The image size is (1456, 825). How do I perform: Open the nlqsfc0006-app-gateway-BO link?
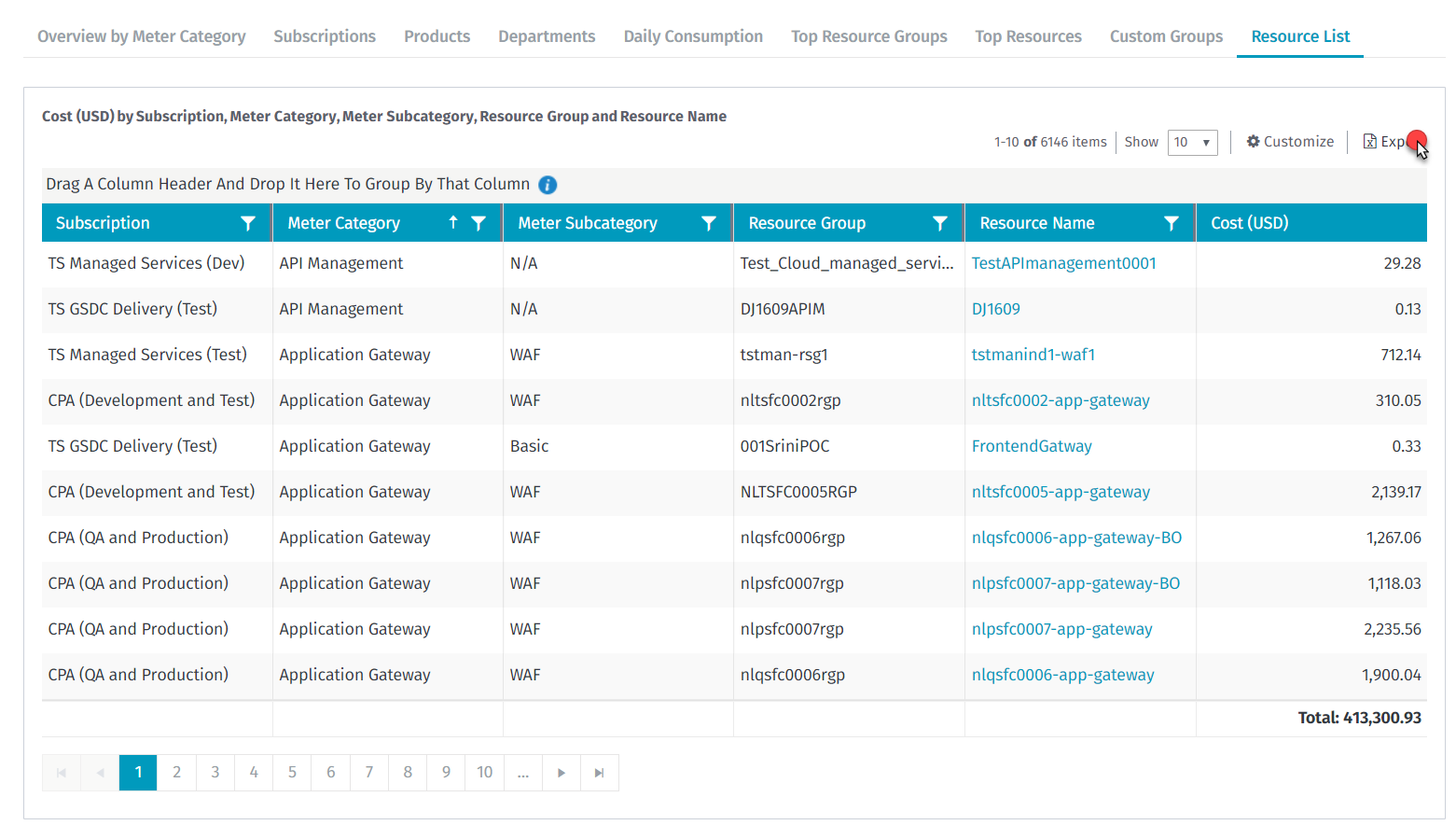pyautogui.click(x=1076, y=538)
